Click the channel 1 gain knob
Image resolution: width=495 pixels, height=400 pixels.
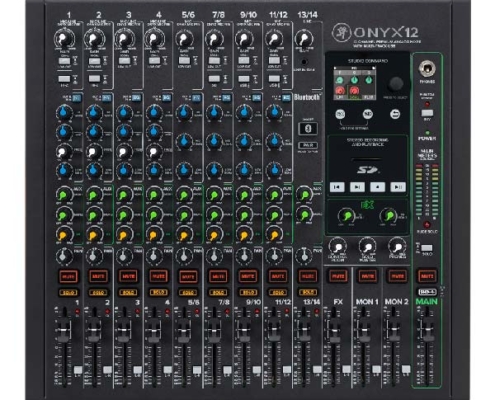[63, 39]
